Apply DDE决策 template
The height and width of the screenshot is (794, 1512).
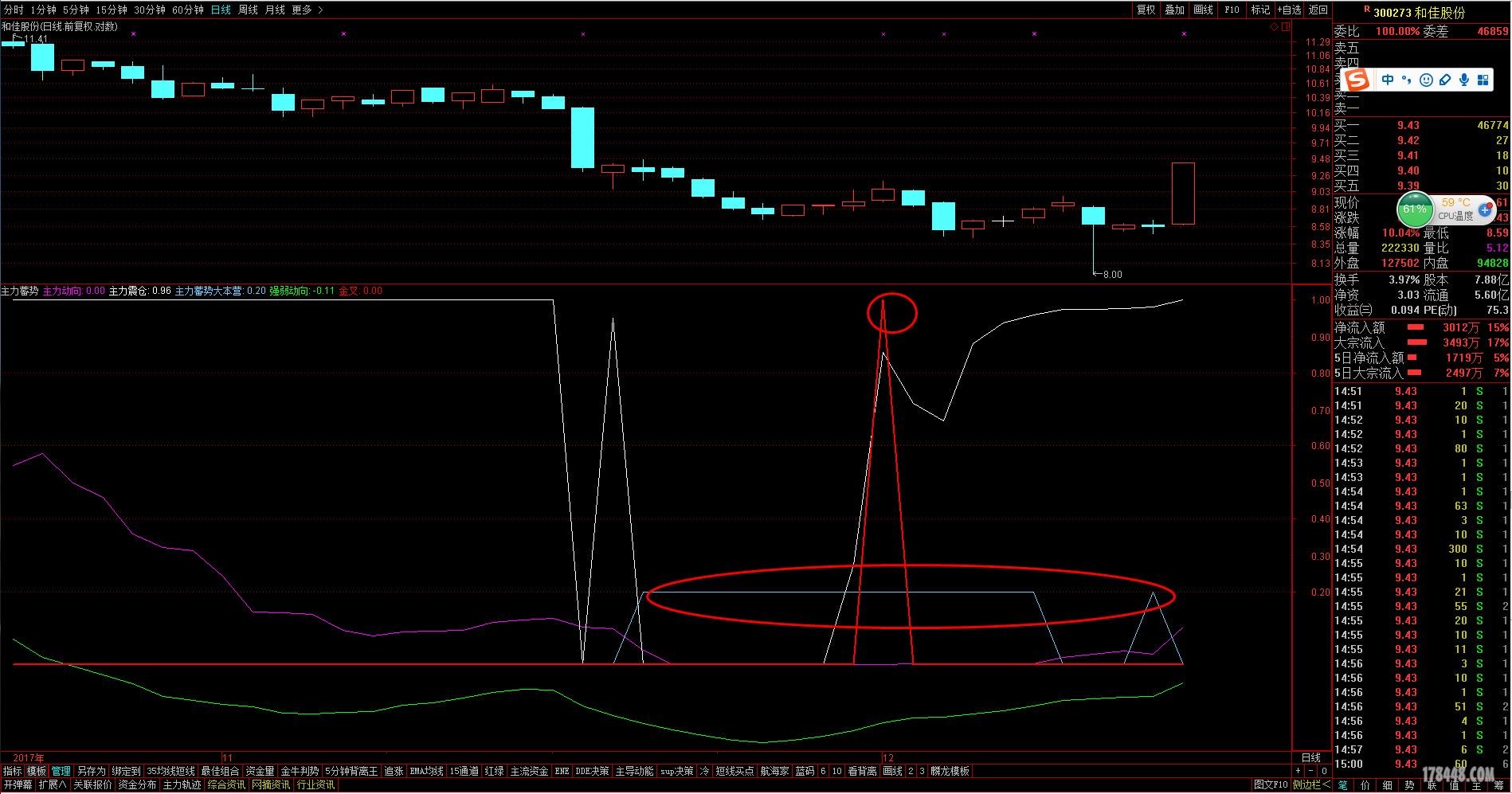point(592,771)
